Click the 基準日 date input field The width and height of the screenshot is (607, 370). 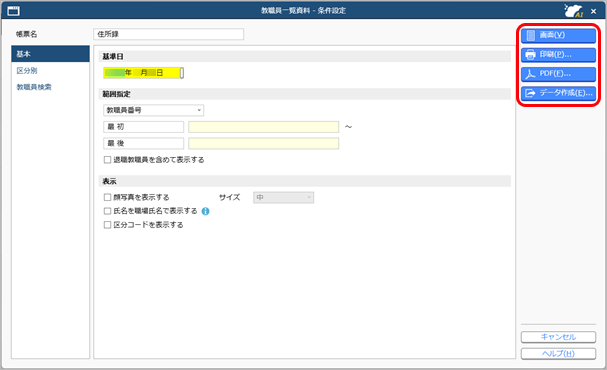click(143, 73)
